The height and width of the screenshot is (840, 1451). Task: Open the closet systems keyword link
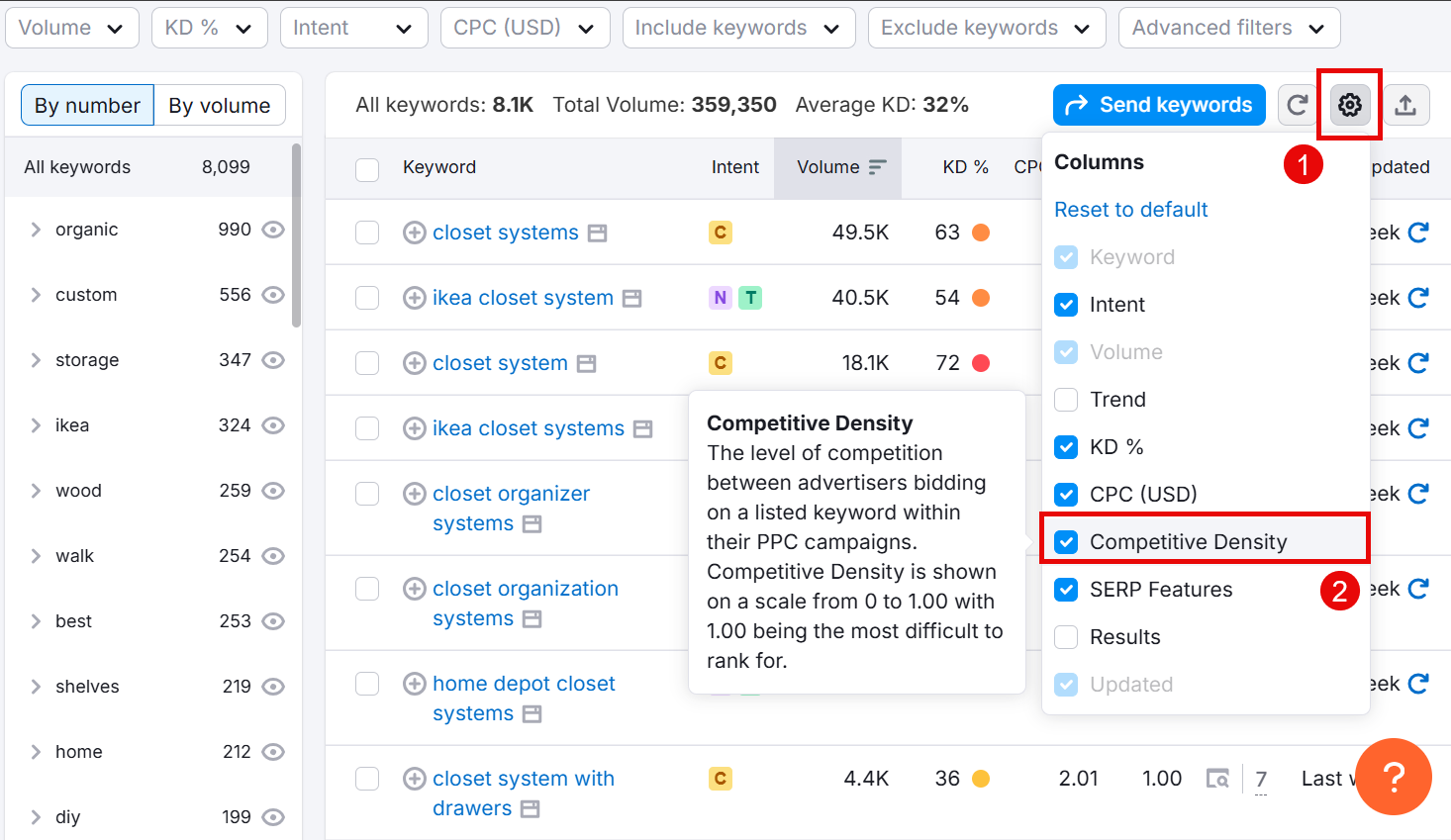pyautogui.click(x=506, y=233)
